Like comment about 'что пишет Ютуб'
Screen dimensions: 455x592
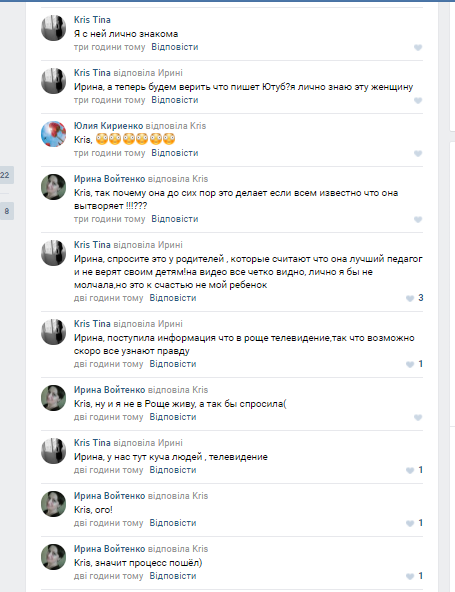418,100
